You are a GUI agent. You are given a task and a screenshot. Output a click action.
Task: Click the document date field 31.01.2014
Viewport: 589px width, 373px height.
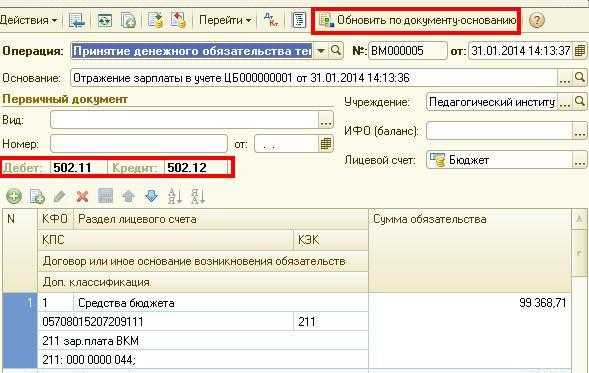pyautogui.click(x=521, y=51)
